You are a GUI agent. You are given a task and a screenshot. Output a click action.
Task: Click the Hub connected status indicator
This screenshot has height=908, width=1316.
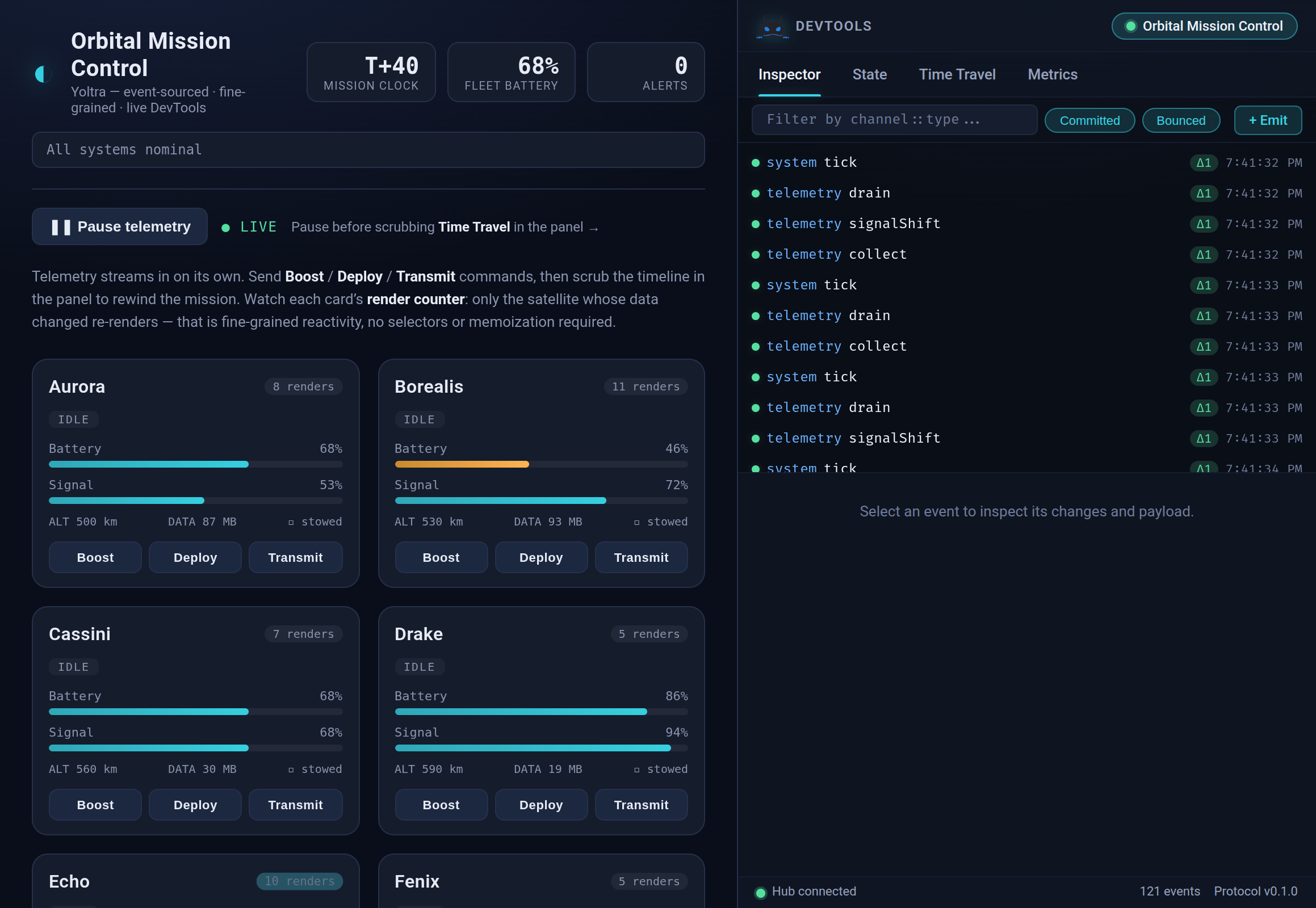(806, 892)
